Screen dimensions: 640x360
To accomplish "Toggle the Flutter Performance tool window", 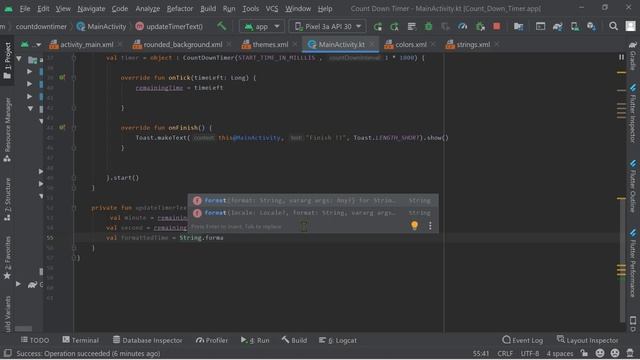I will tap(633, 262).
